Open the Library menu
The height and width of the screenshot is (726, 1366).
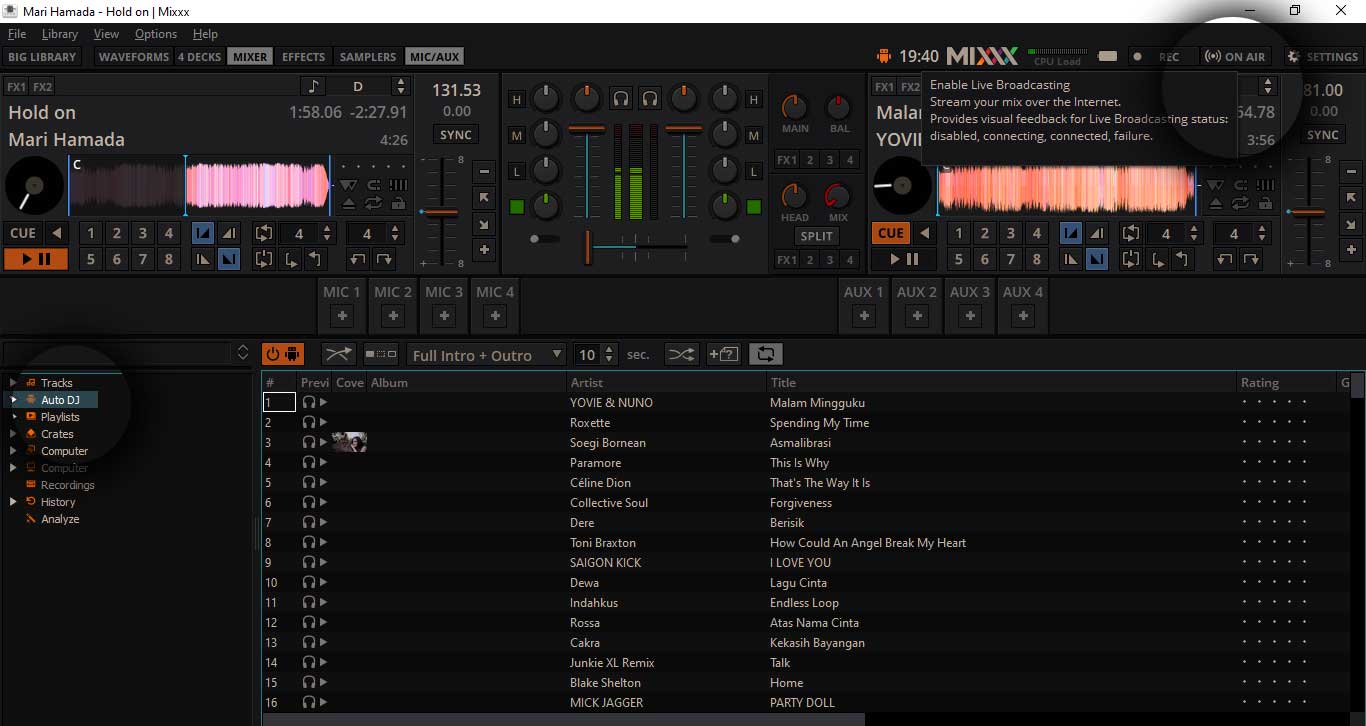[x=60, y=34]
